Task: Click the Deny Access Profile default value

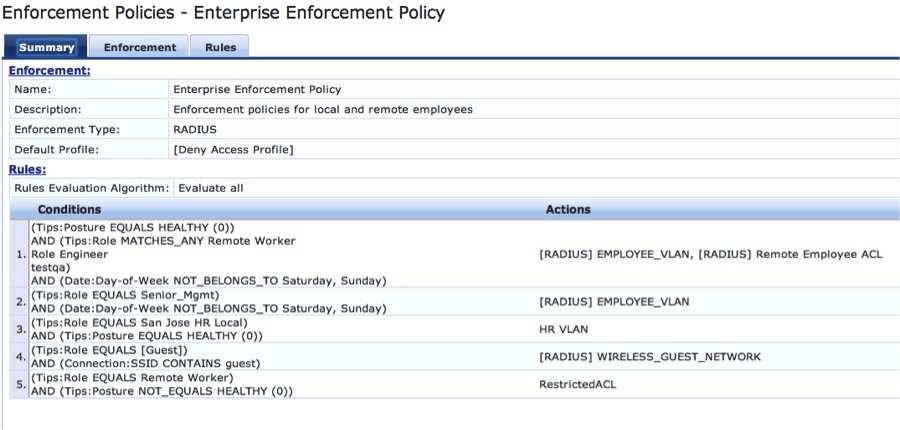Action: 233,149
